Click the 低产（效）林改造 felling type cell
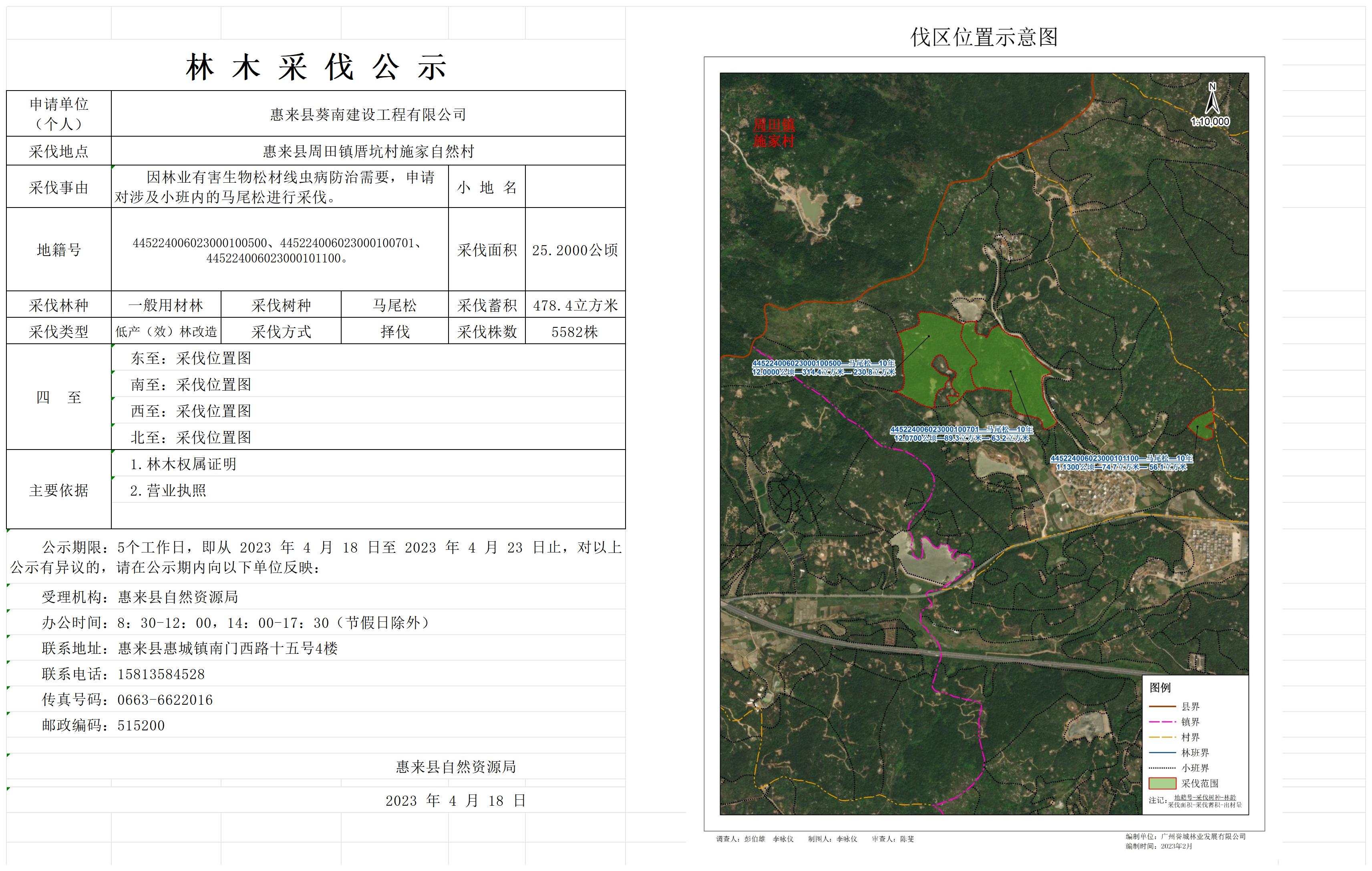The height and width of the screenshot is (871, 1372). [x=166, y=332]
